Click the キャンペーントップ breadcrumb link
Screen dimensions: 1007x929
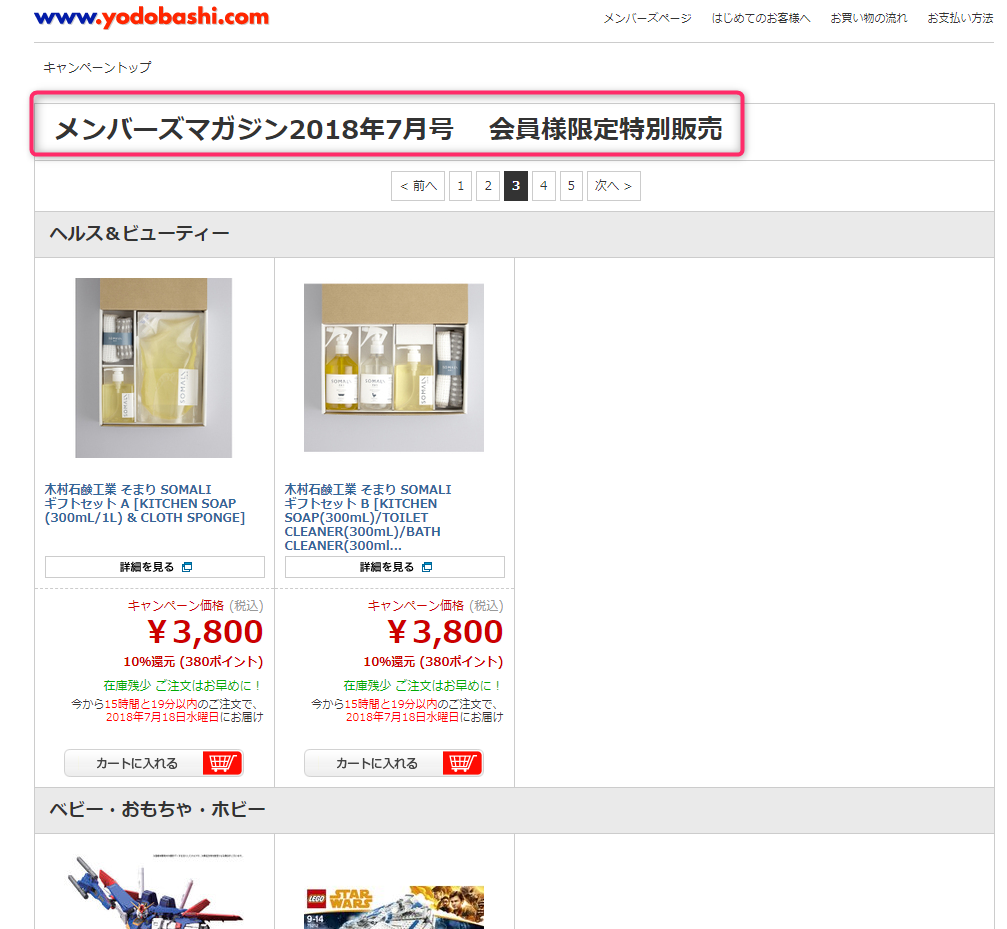[98, 67]
